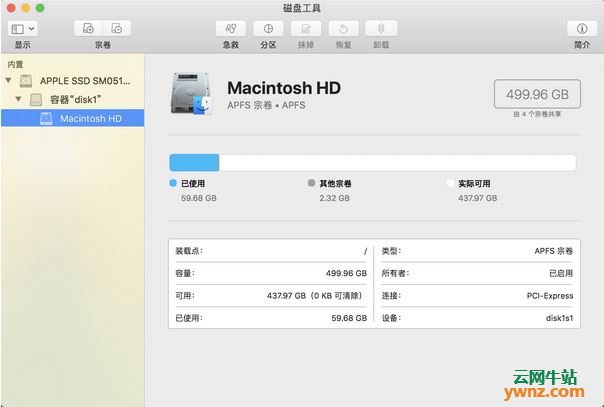Click the 磁盘工具 window title
The height and width of the screenshot is (407, 604).
pos(302,8)
